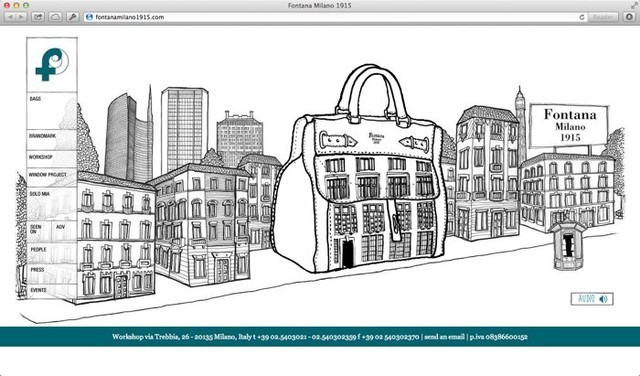
Task: Open the People menu item
Action: tap(38, 249)
